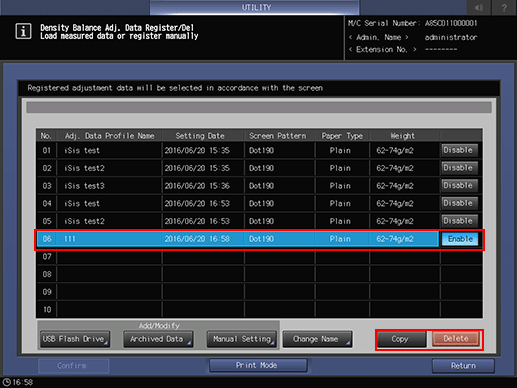Select empty profile slot 07
The width and height of the screenshot is (517, 388).
click(x=237, y=256)
